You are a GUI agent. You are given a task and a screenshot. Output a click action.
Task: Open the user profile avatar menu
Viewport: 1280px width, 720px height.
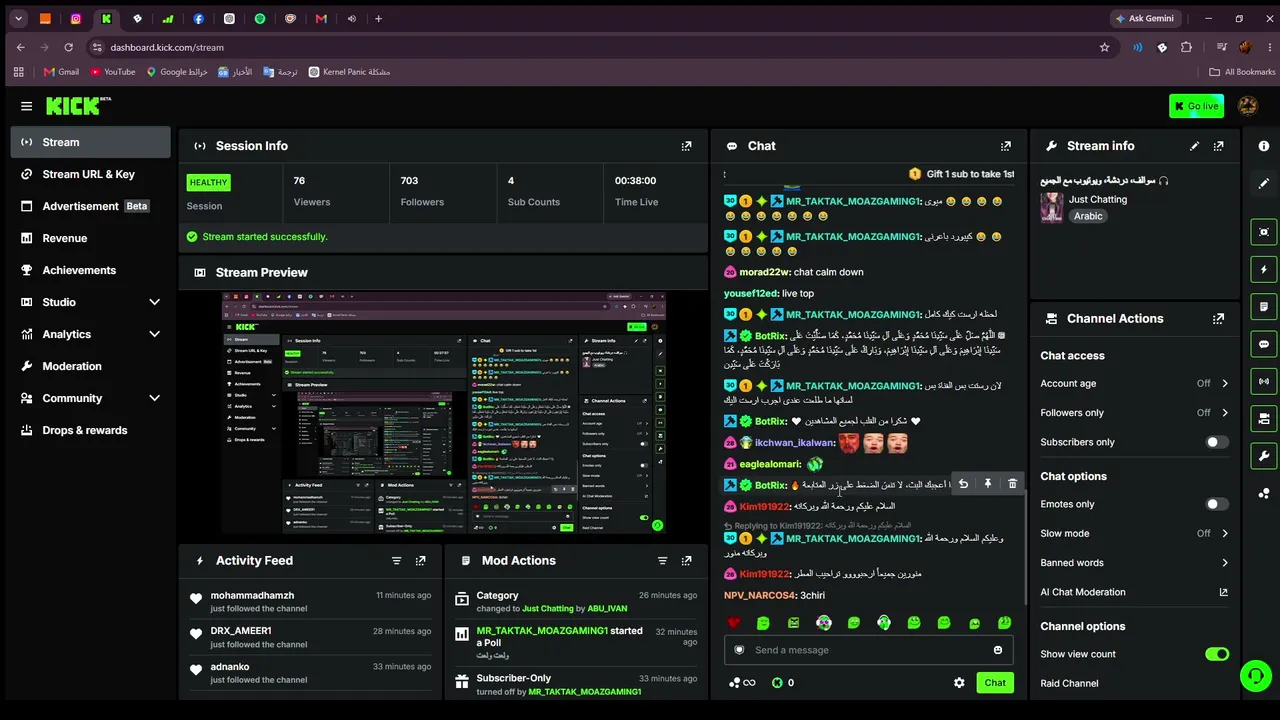(1247, 106)
